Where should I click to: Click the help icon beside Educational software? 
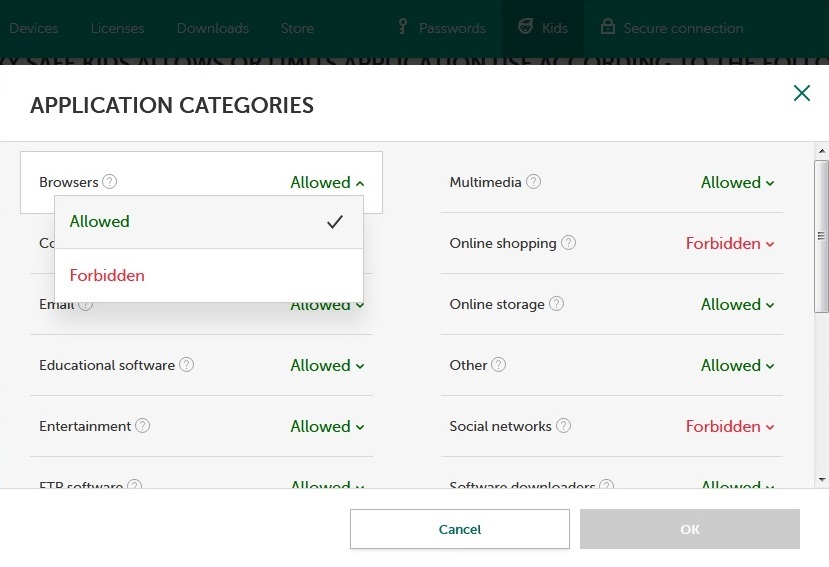coord(186,365)
